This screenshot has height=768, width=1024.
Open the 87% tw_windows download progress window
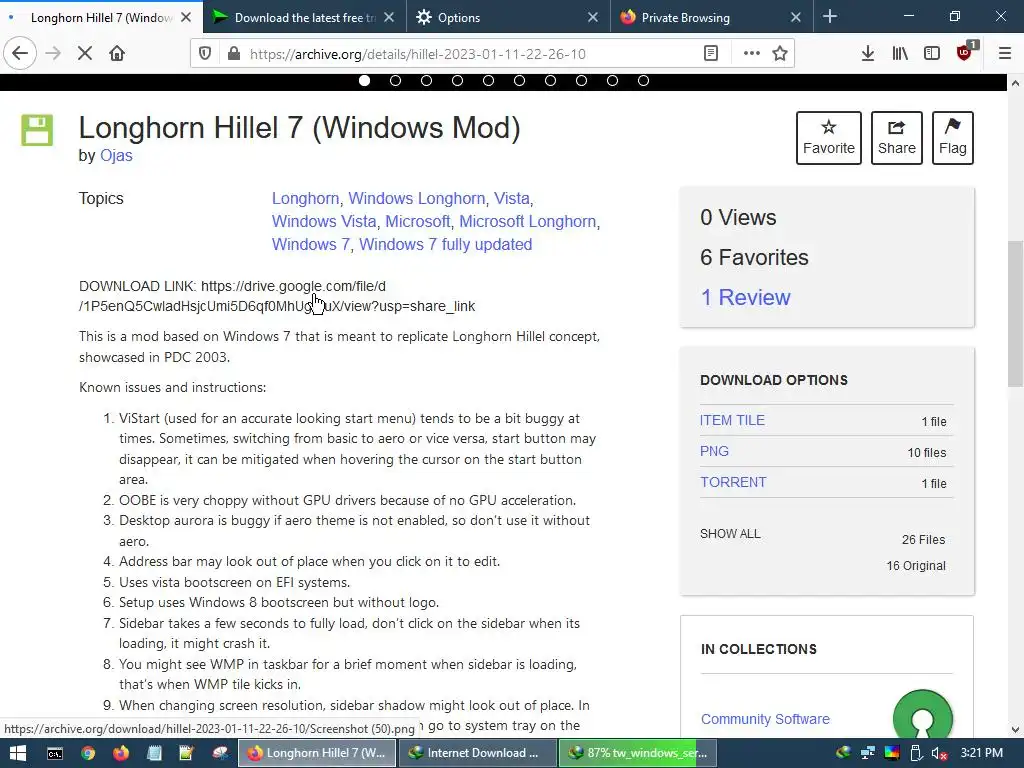click(638, 753)
